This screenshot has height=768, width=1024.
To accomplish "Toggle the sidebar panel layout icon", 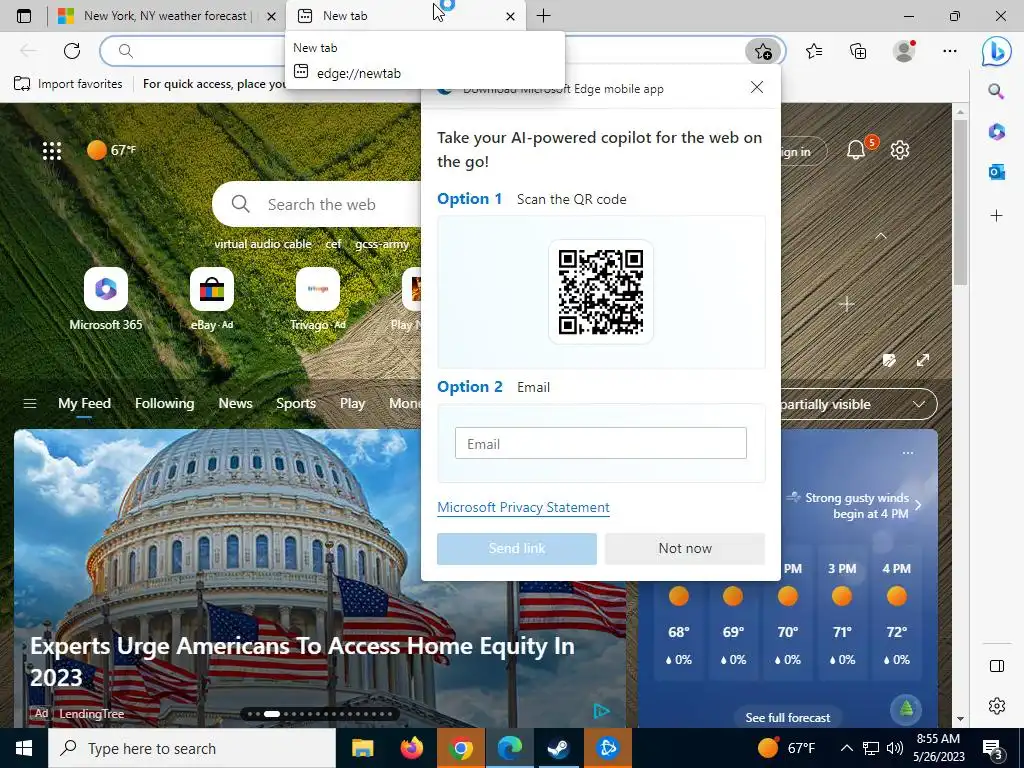I will tap(997, 665).
